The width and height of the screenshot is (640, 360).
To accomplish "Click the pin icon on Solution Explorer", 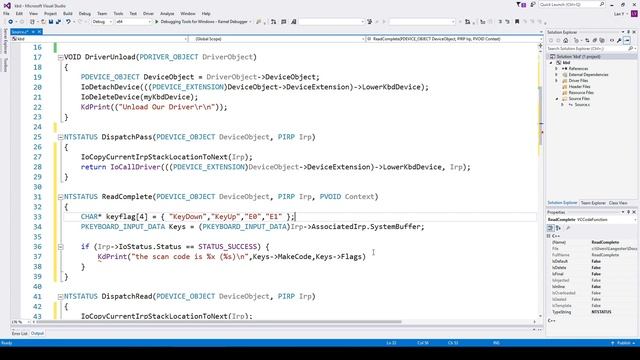I will pos(629,32).
